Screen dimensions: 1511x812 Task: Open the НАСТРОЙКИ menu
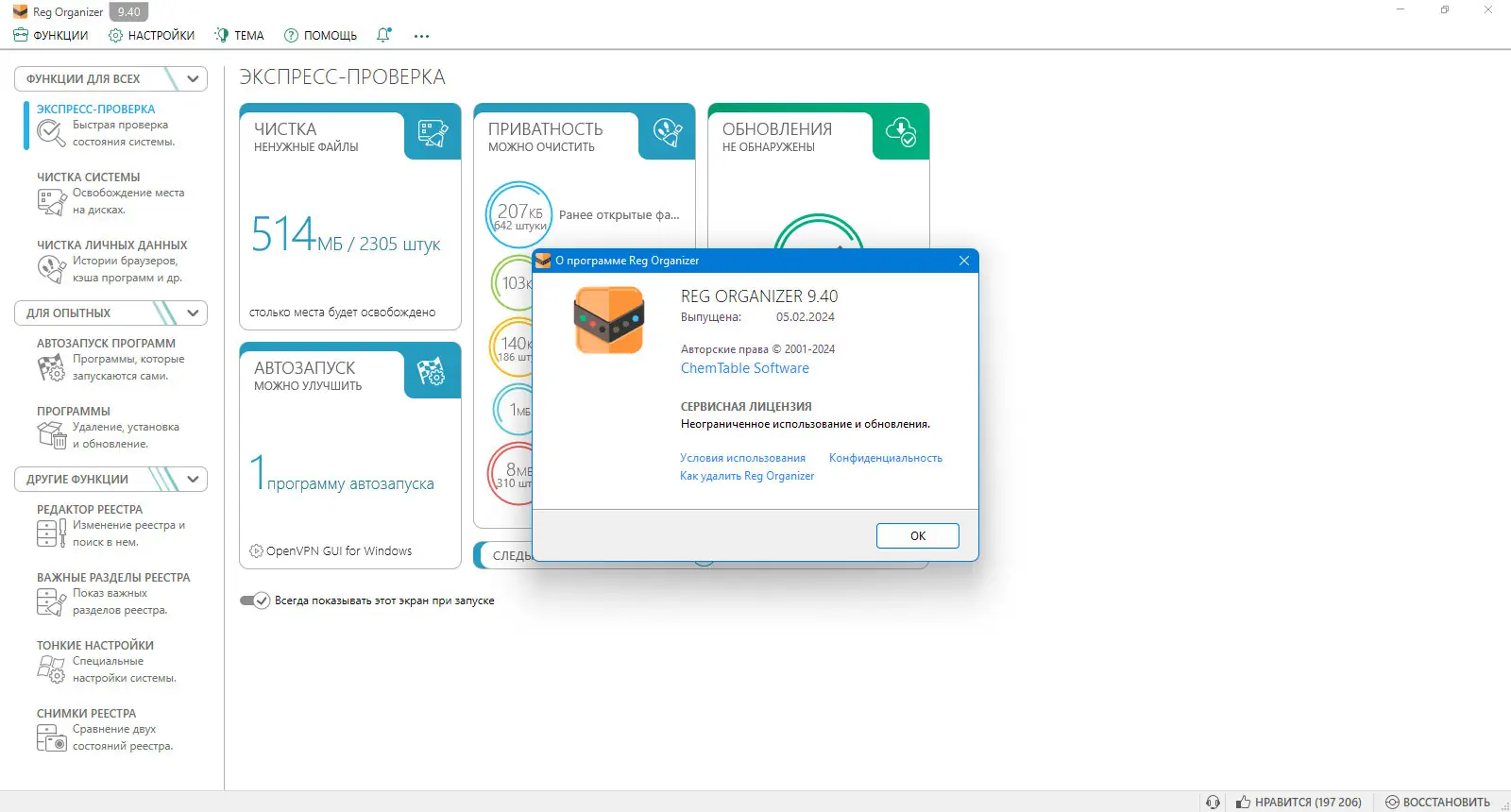click(x=152, y=35)
